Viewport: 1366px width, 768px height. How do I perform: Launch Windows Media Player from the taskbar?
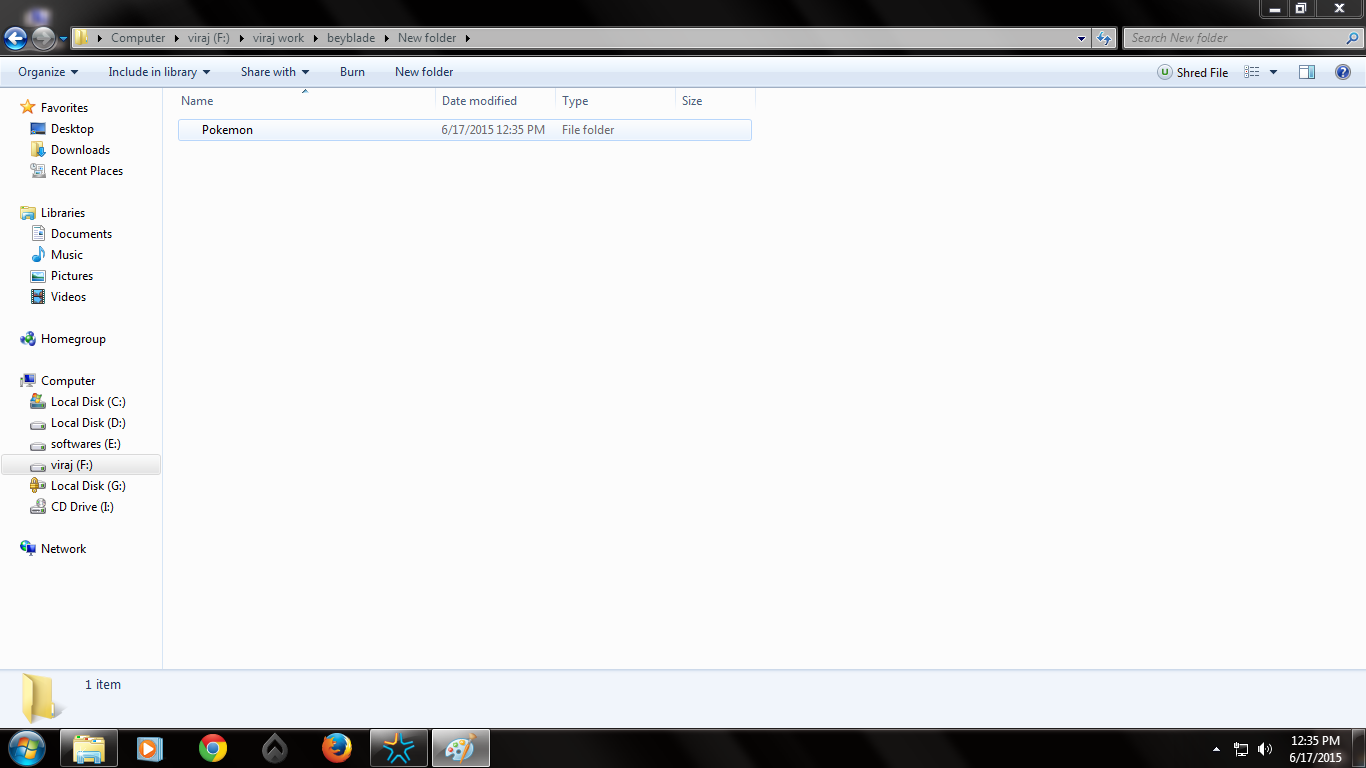tap(150, 748)
